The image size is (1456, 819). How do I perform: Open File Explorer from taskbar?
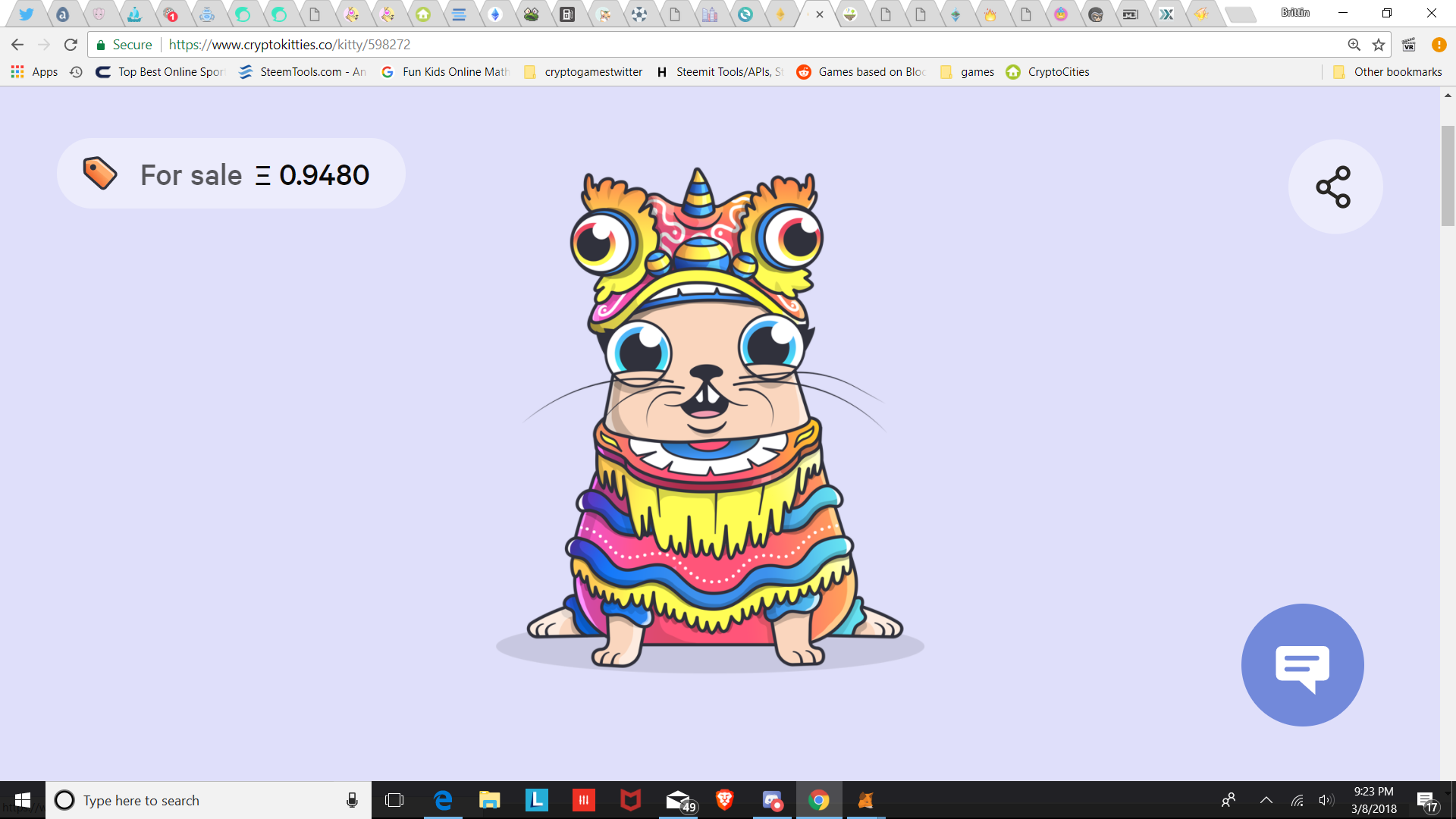point(490,800)
